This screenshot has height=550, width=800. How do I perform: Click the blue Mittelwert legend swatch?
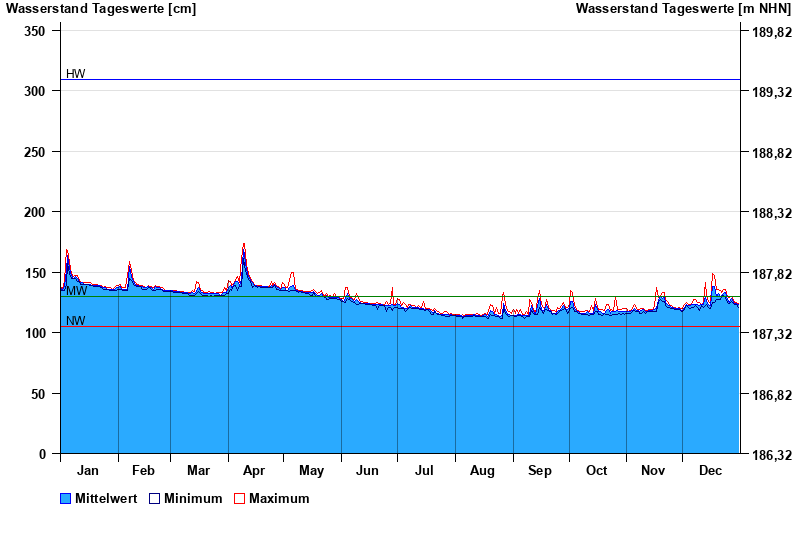coord(66,499)
